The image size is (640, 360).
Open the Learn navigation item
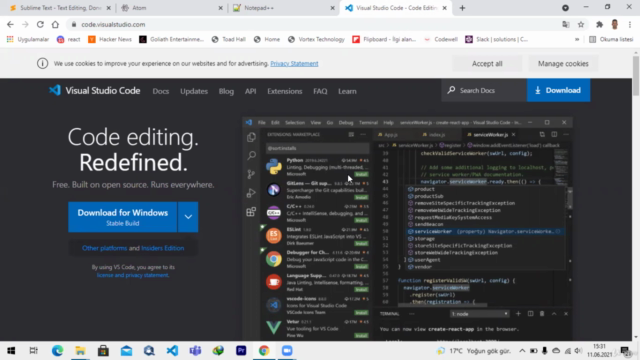coord(347,91)
